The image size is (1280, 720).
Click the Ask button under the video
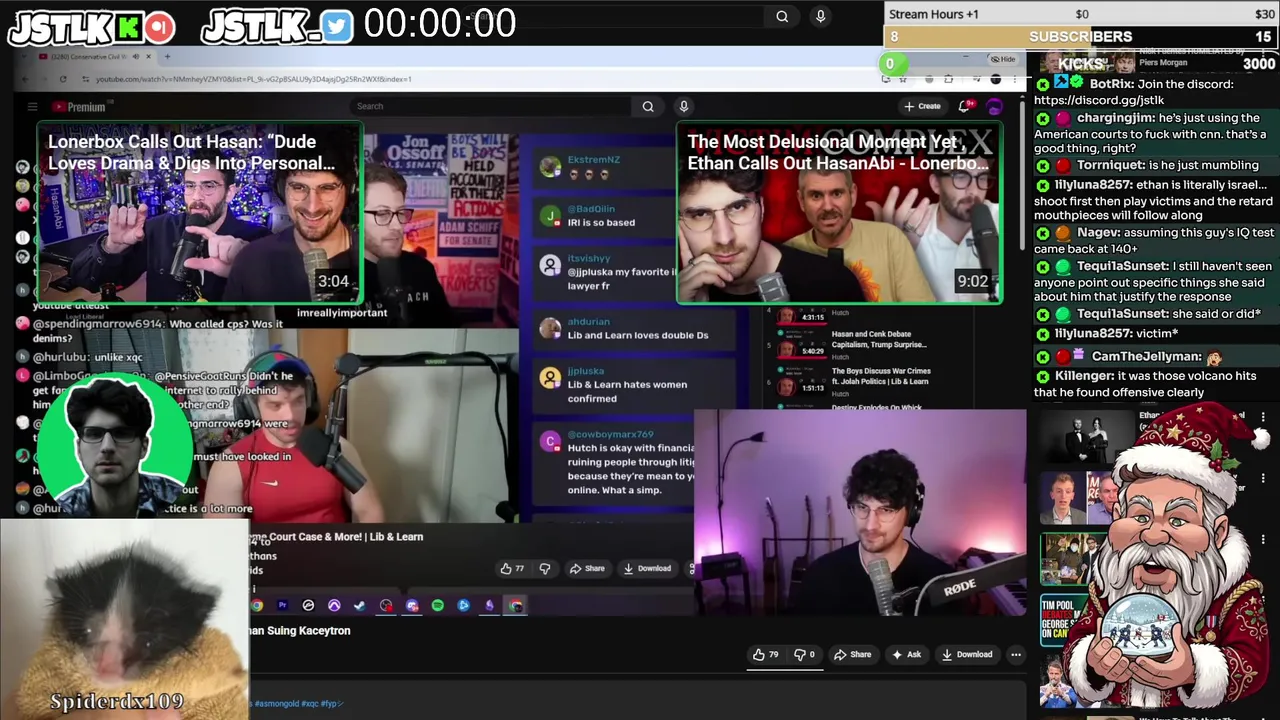[x=906, y=654]
